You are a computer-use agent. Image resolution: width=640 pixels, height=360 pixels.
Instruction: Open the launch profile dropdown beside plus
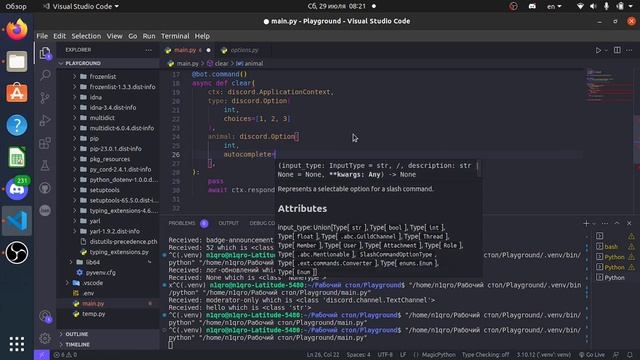(x=594, y=224)
